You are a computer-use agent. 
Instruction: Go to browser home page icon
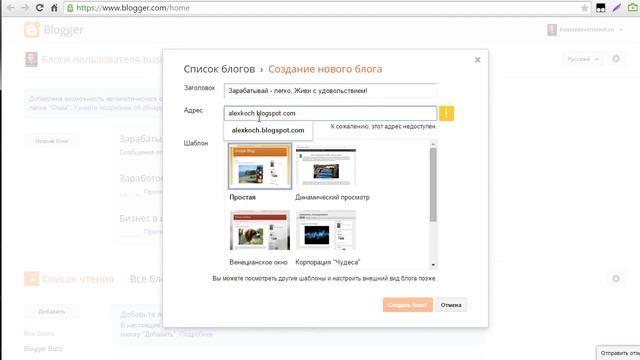(x=54, y=8)
